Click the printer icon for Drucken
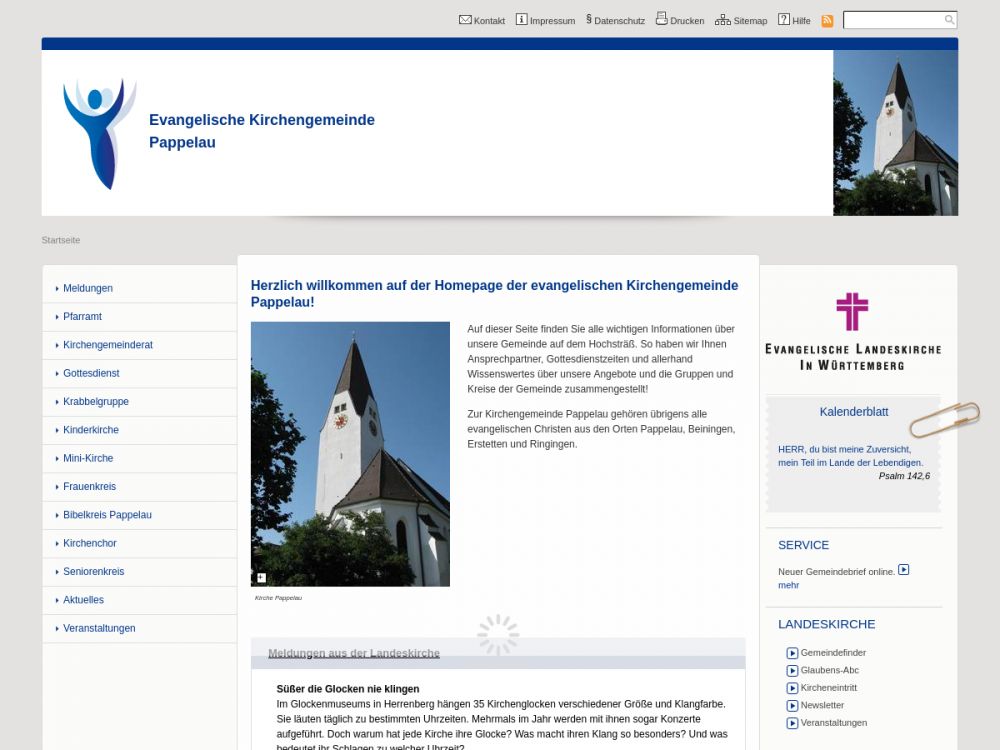1000x750 pixels. [661, 19]
